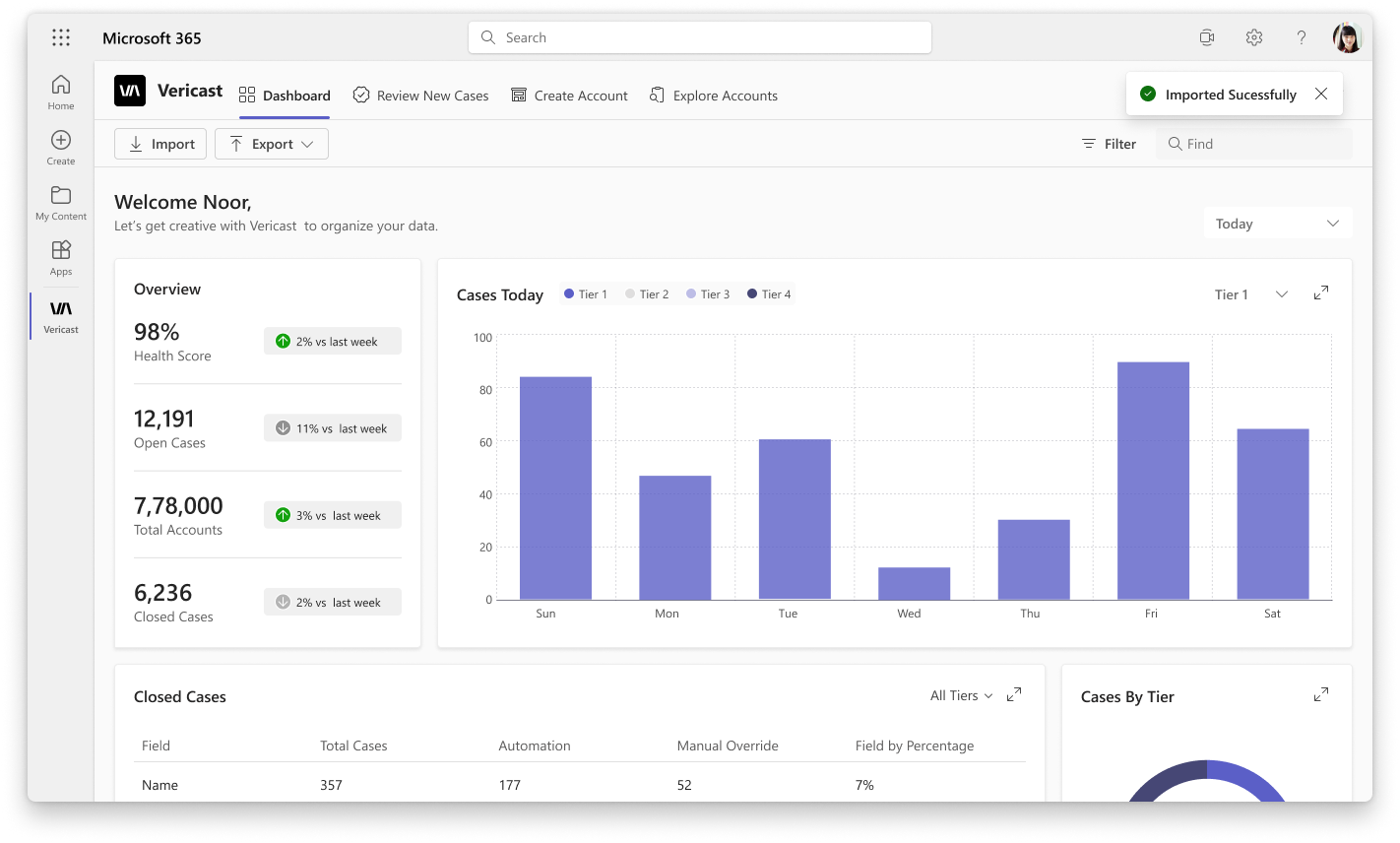Open the Microsoft 365 app launcher grid
The width and height of the screenshot is (1400, 843).
coord(61,37)
